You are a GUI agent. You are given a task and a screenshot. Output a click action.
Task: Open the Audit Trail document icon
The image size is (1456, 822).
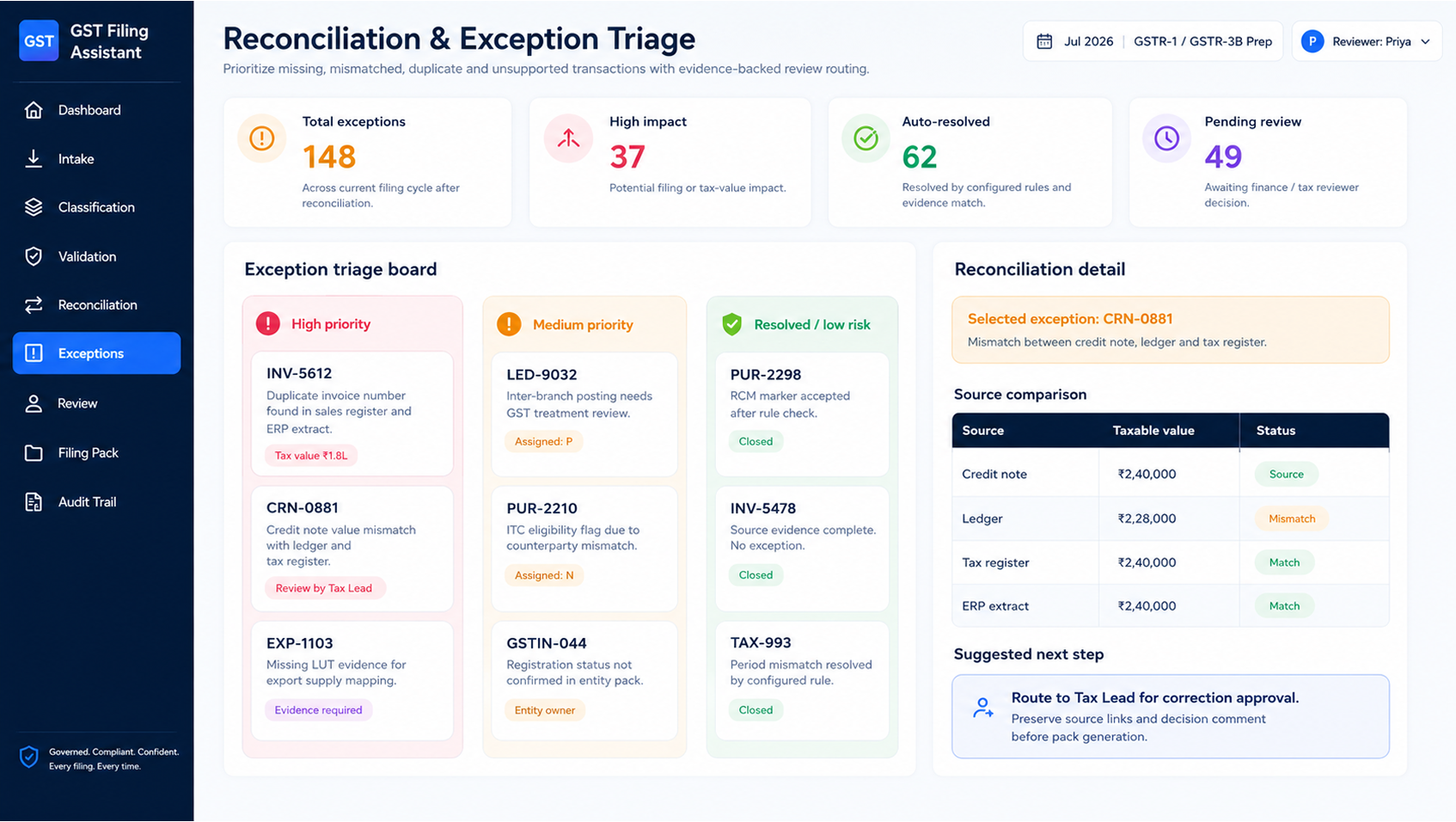[34, 502]
